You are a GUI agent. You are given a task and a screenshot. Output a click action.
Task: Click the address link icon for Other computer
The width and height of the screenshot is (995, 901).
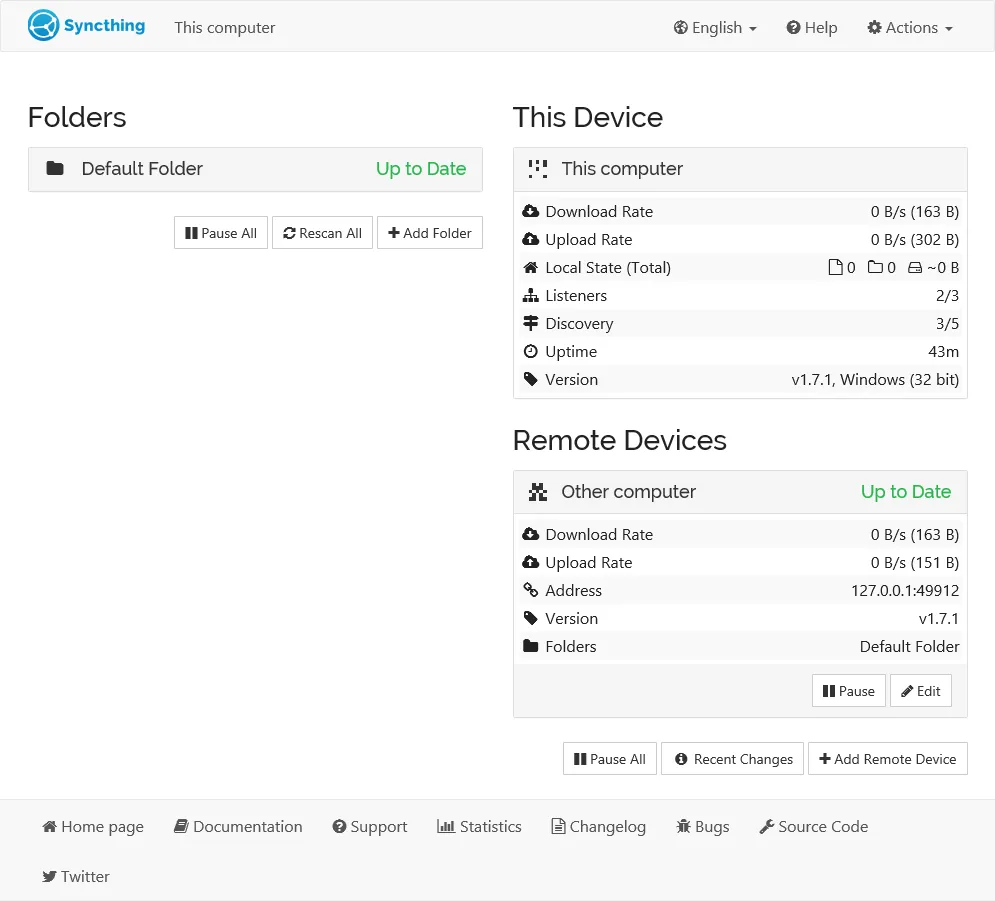(530, 590)
